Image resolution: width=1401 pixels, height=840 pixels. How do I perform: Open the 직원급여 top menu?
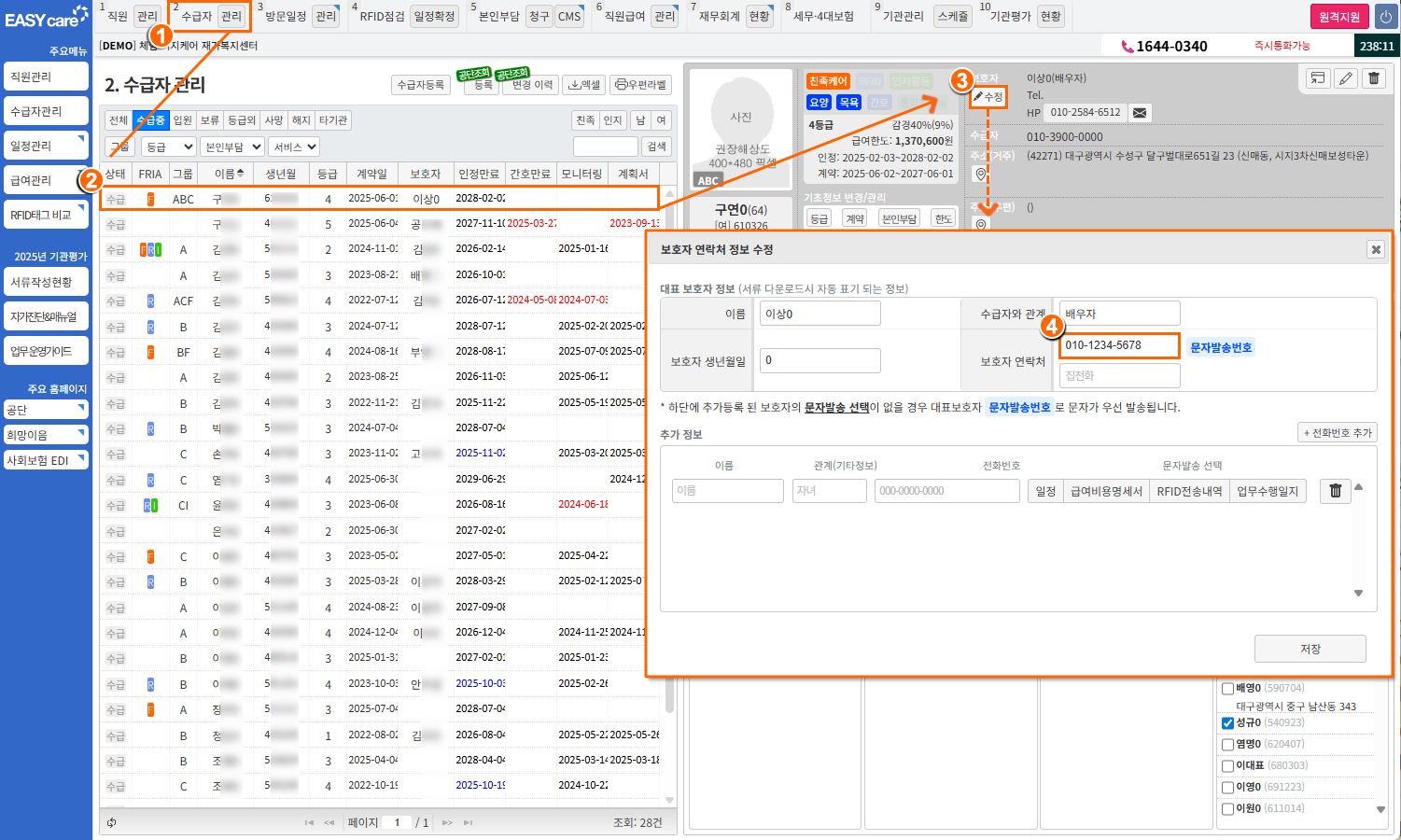[x=624, y=16]
